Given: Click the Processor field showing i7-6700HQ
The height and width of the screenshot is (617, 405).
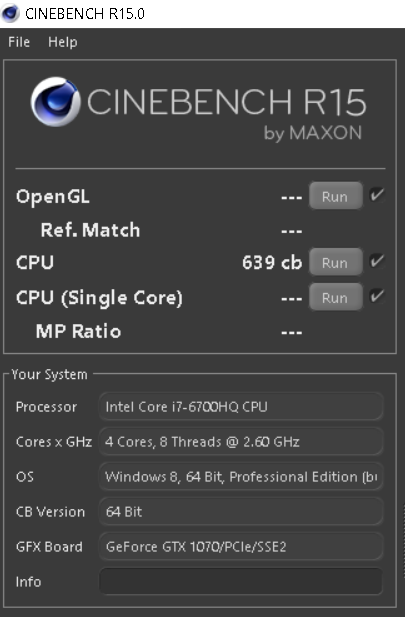Looking at the screenshot, I should point(241,407).
